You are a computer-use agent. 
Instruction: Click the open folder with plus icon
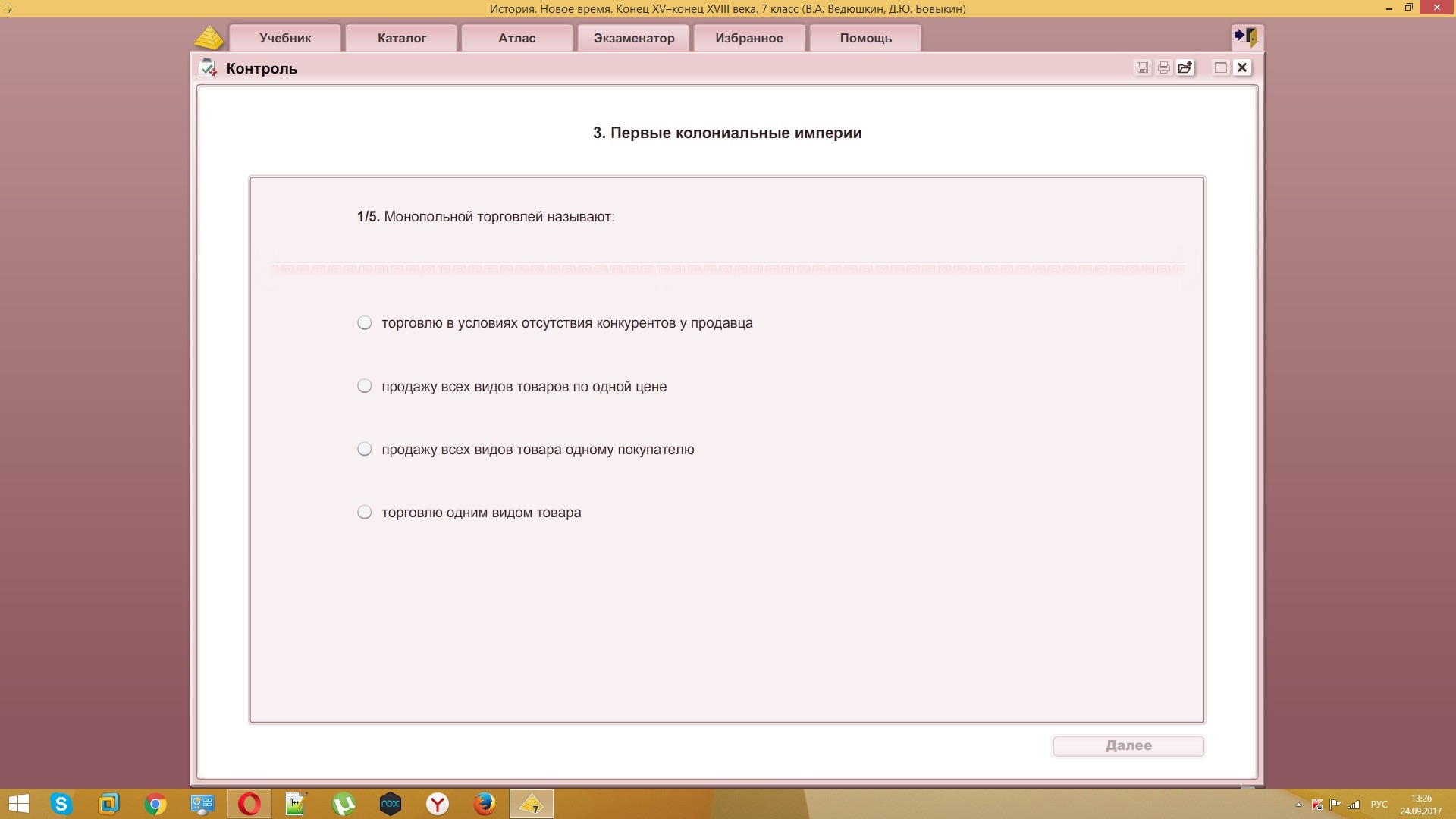(x=1185, y=67)
